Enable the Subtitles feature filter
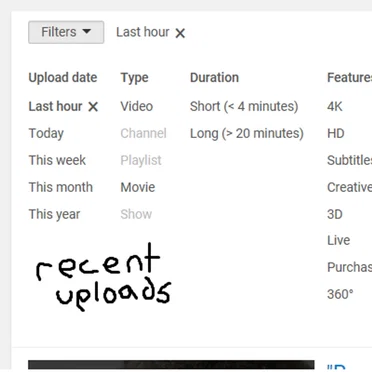Viewport: 372px width, 372px height. click(x=349, y=160)
